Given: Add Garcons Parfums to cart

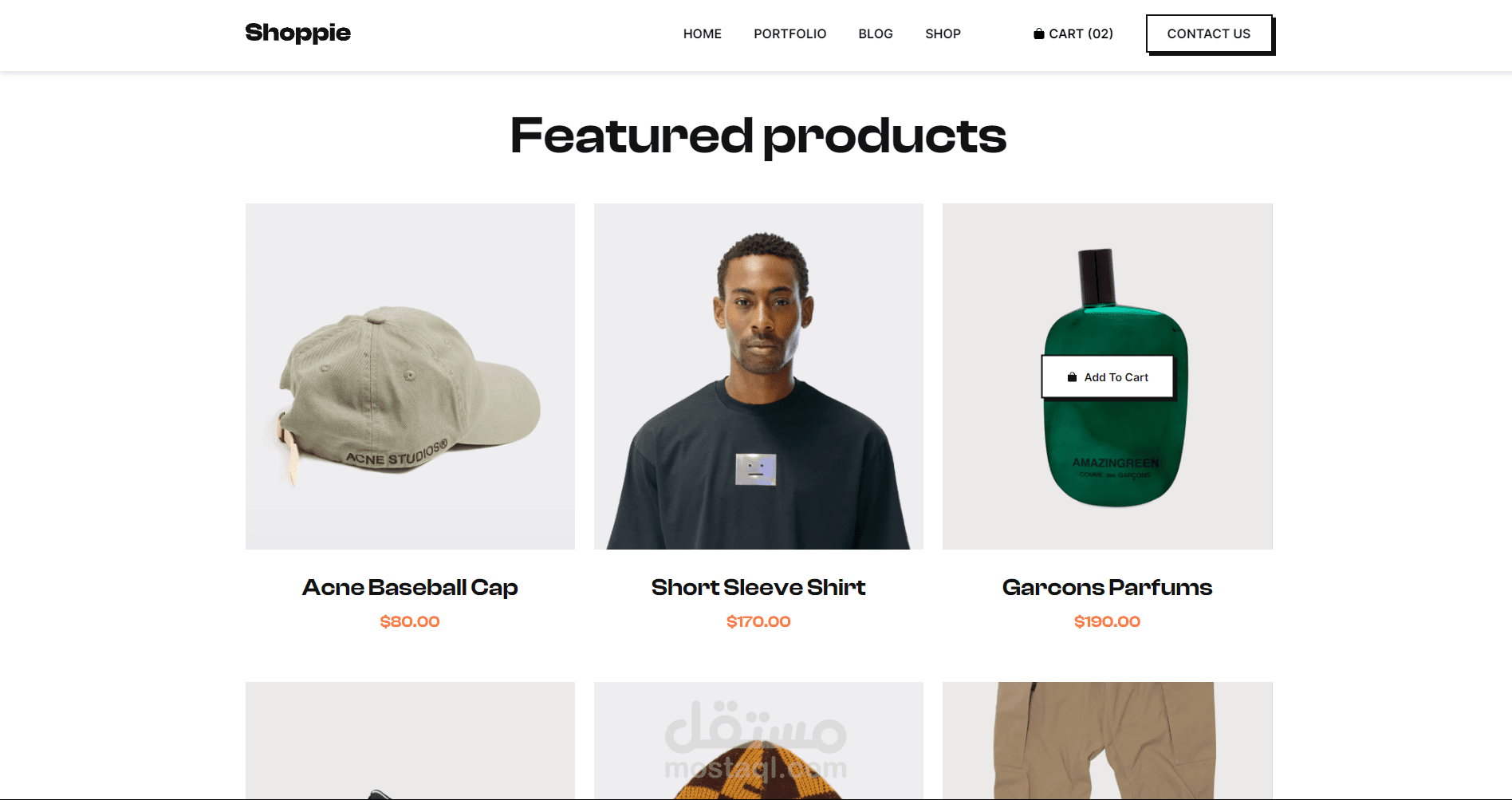Looking at the screenshot, I should coord(1108,376).
